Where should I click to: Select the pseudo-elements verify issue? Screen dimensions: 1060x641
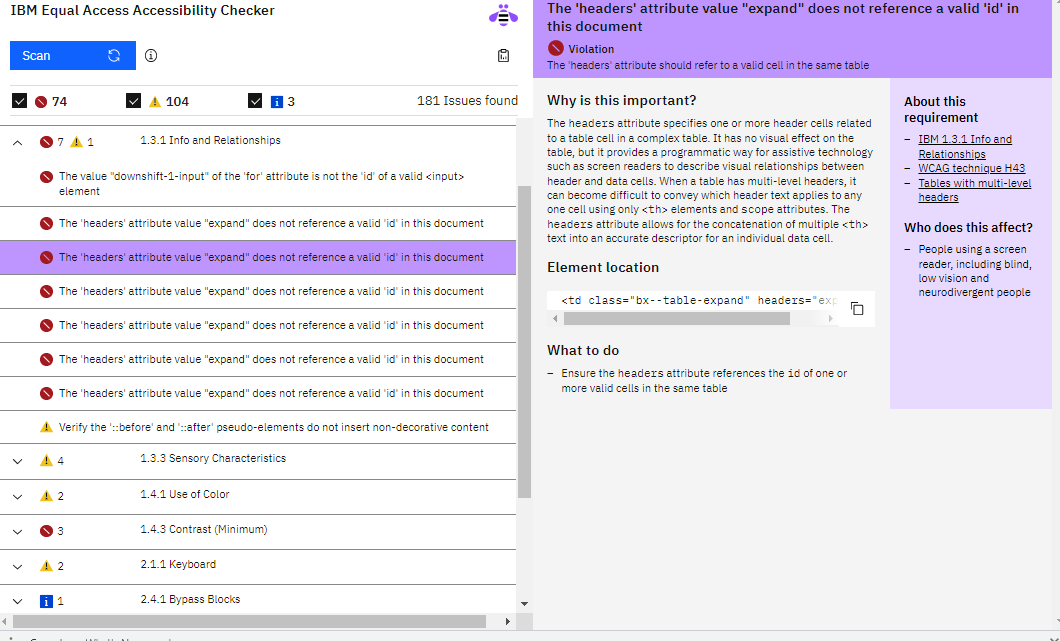point(258,427)
